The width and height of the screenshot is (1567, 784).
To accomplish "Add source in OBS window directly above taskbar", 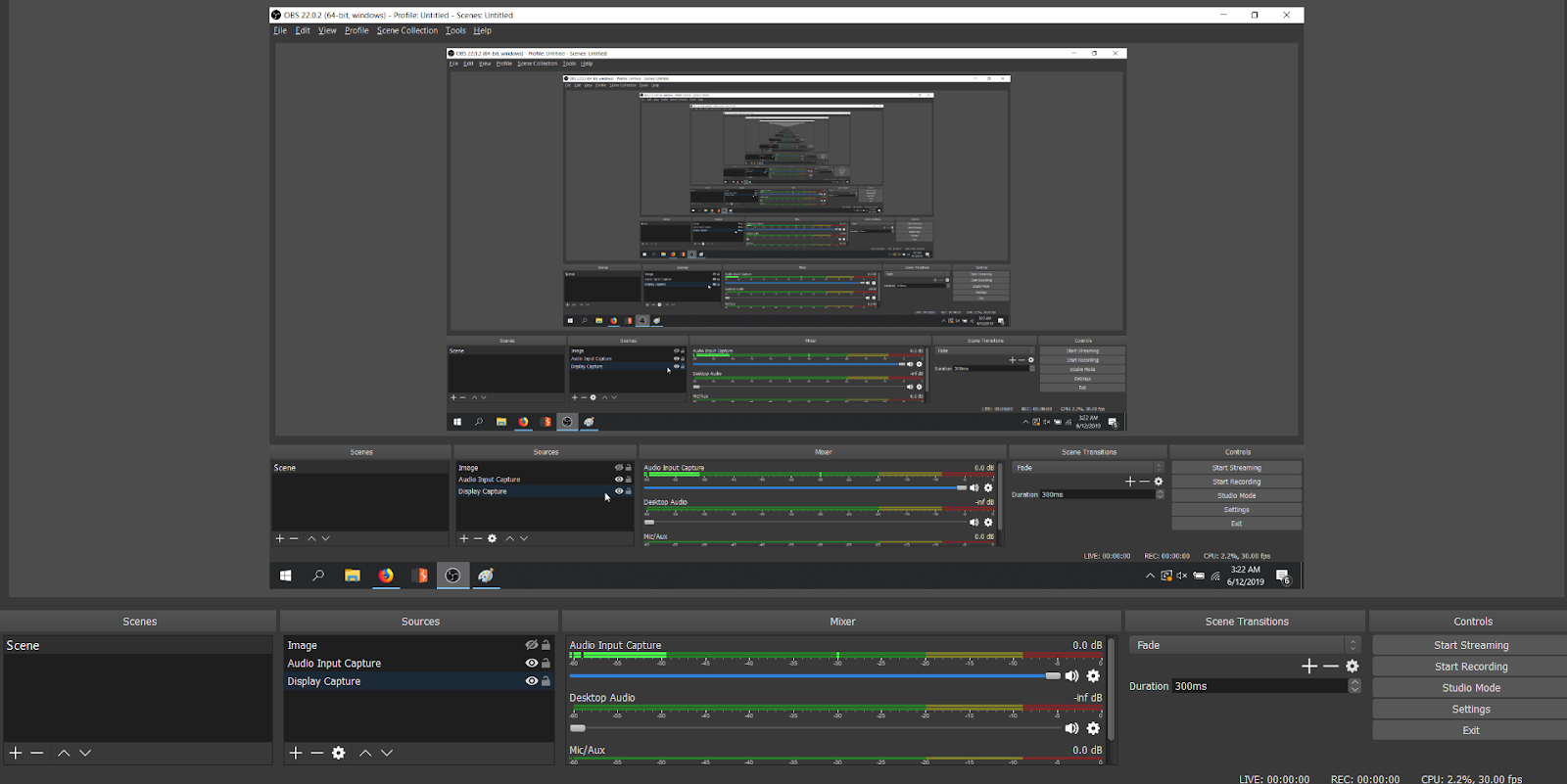I will tap(464, 538).
